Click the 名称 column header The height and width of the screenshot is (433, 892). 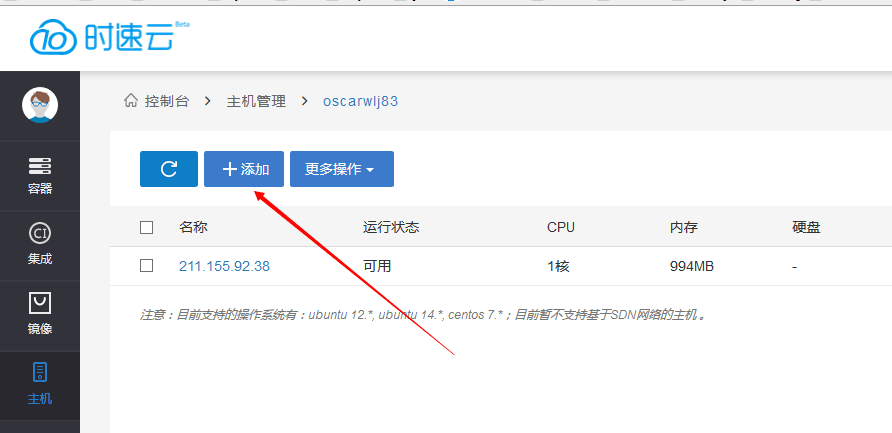coord(193,228)
